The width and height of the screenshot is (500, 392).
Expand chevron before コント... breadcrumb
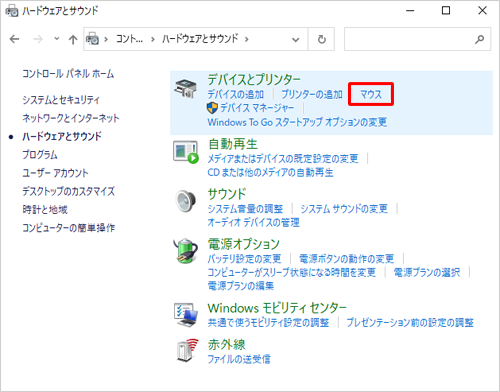pyautogui.click(x=106, y=39)
